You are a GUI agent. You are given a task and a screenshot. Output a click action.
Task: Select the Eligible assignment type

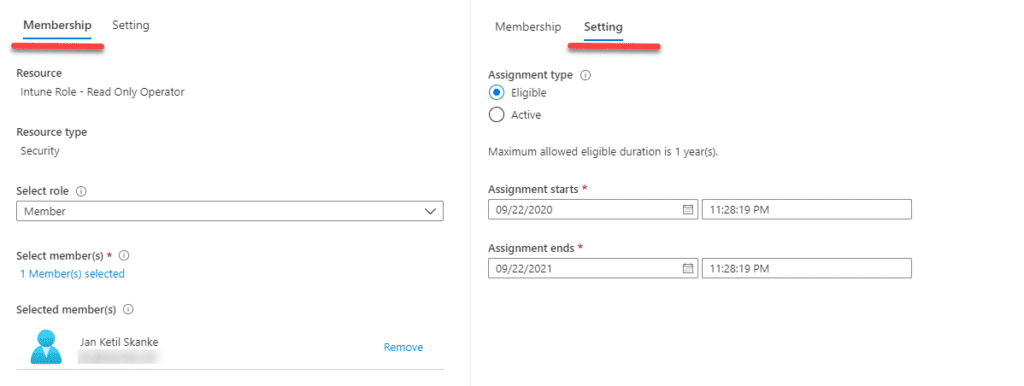pos(496,93)
